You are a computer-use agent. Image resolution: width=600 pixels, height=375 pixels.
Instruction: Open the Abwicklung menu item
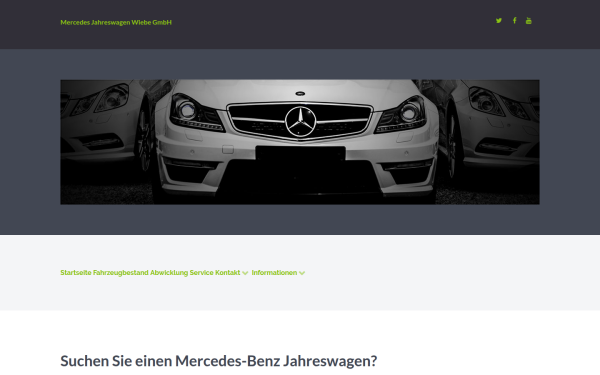[x=169, y=272]
